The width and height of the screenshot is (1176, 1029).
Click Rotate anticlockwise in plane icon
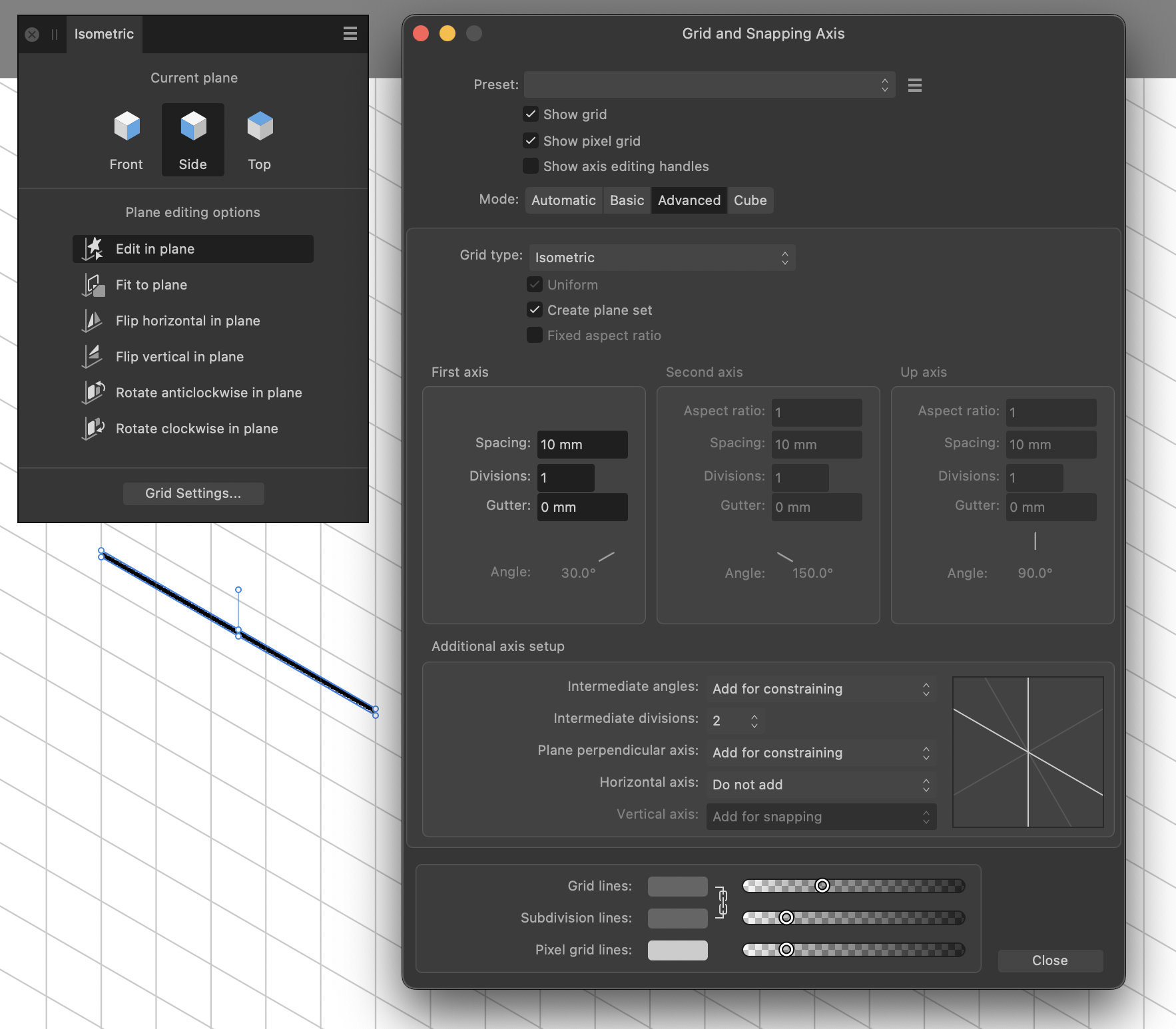pyautogui.click(x=93, y=393)
